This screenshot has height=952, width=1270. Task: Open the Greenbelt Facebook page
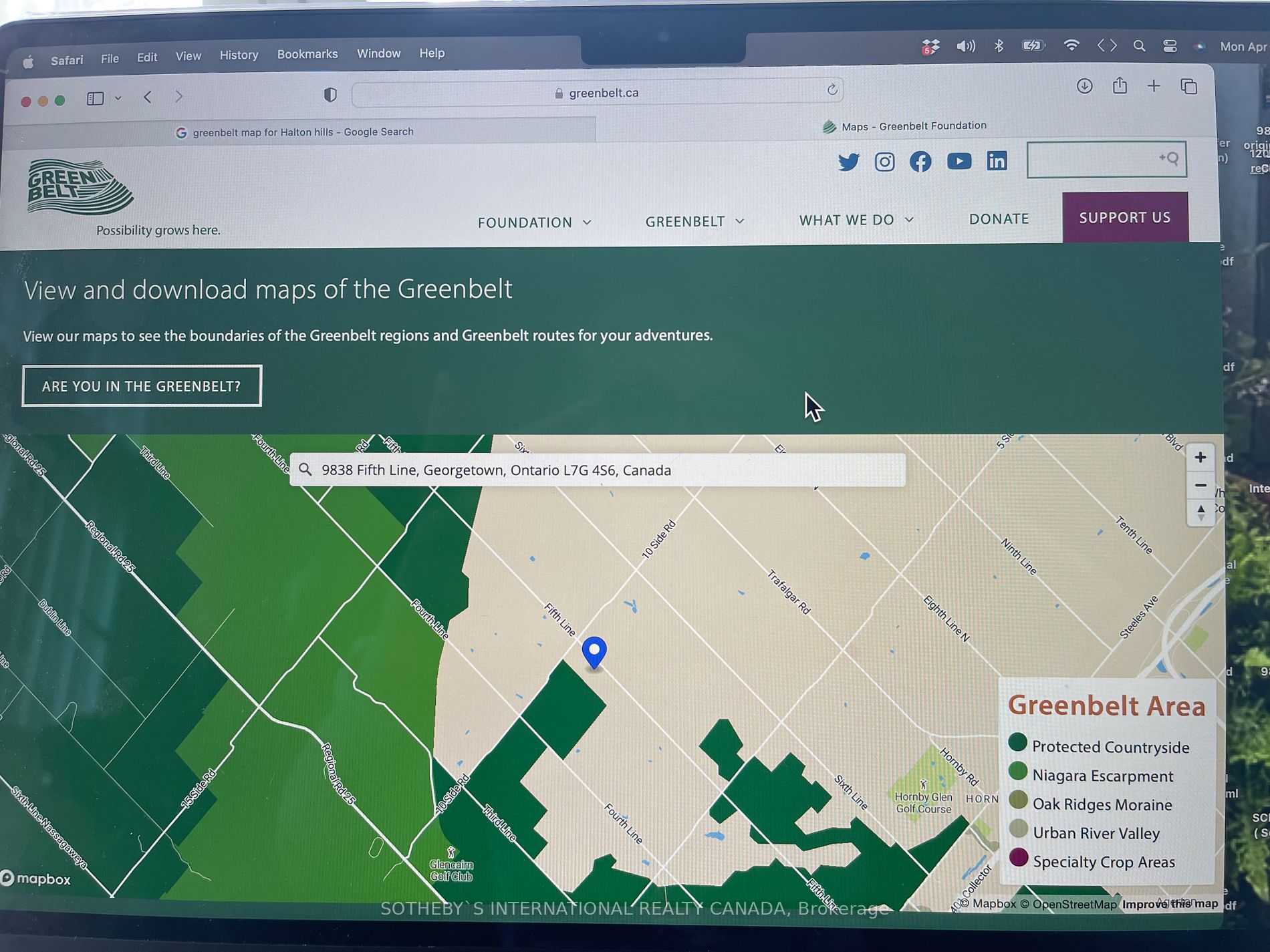tap(920, 161)
